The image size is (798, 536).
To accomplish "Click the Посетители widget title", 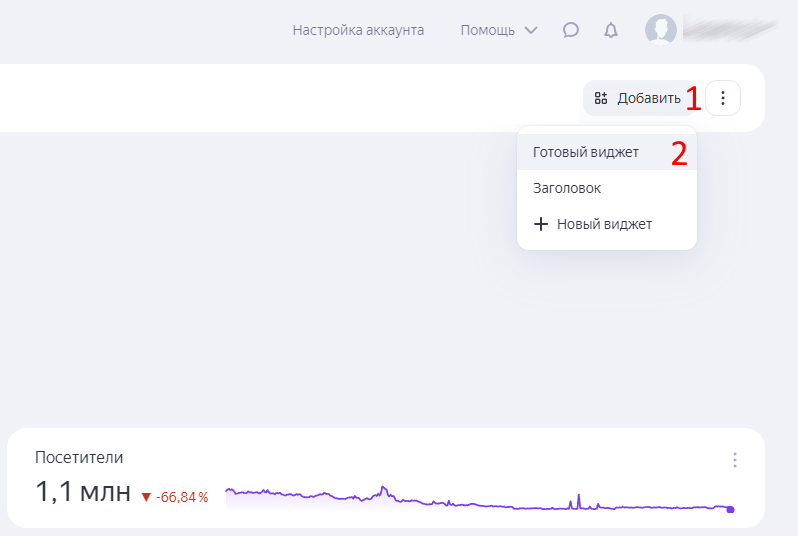I will coord(79,457).
